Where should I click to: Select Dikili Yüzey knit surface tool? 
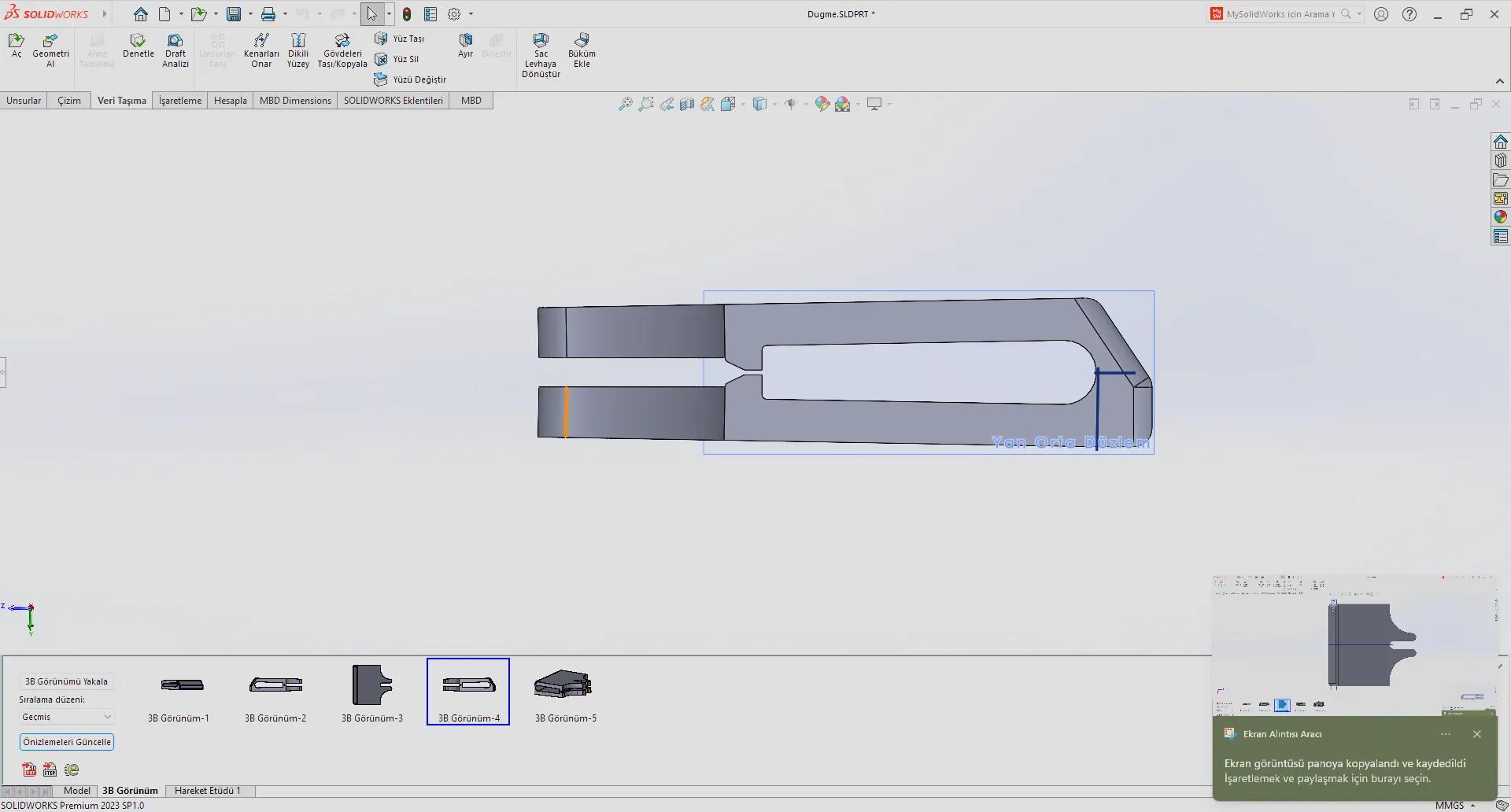298,50
